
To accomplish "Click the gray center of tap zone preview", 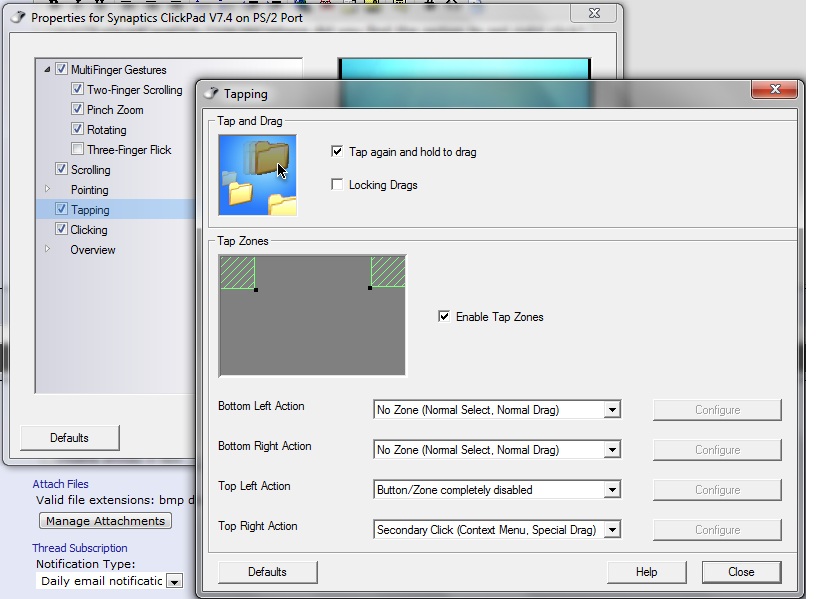I will tap(312, 316).
